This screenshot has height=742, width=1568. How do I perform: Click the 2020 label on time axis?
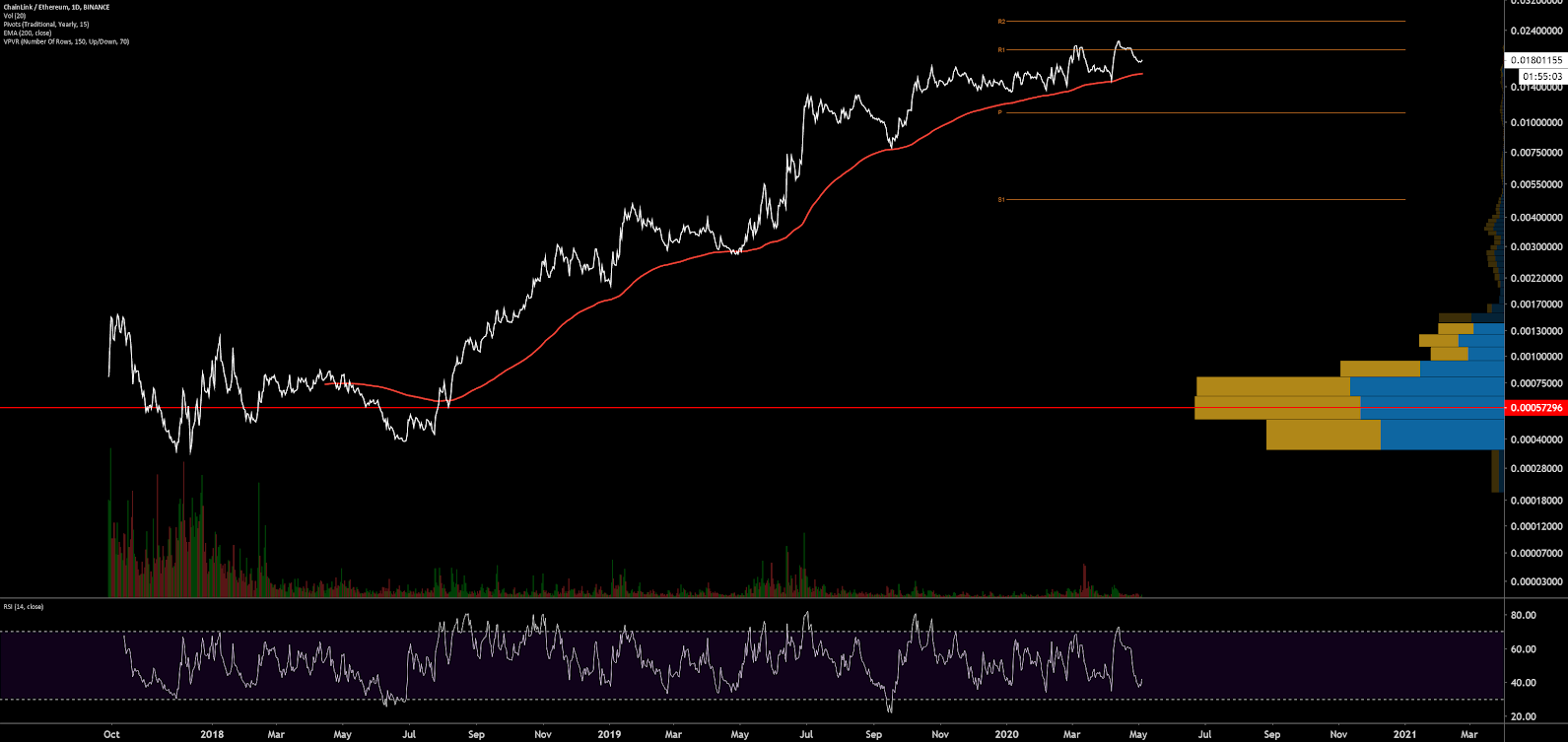[x=1007, y=734]
